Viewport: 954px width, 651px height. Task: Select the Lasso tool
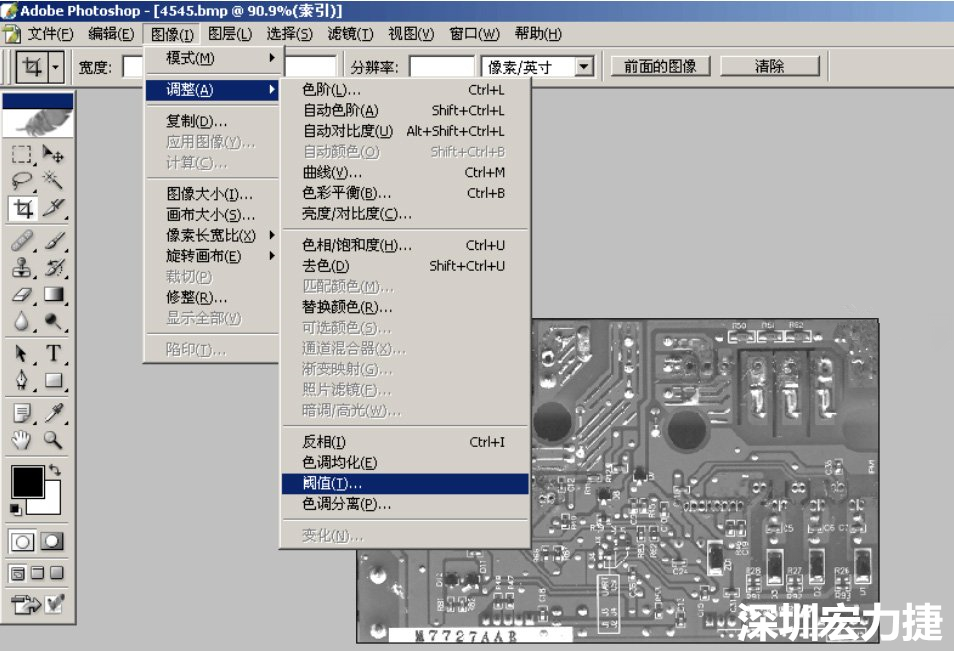coord(21,180)
